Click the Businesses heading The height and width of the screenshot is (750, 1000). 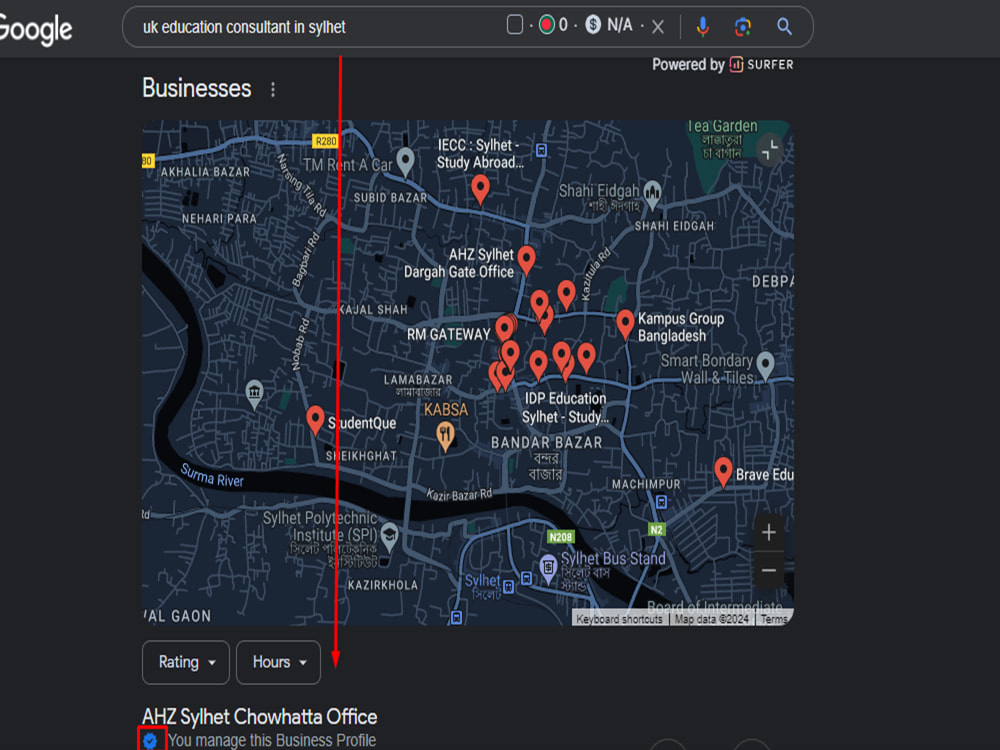[197, 88]
